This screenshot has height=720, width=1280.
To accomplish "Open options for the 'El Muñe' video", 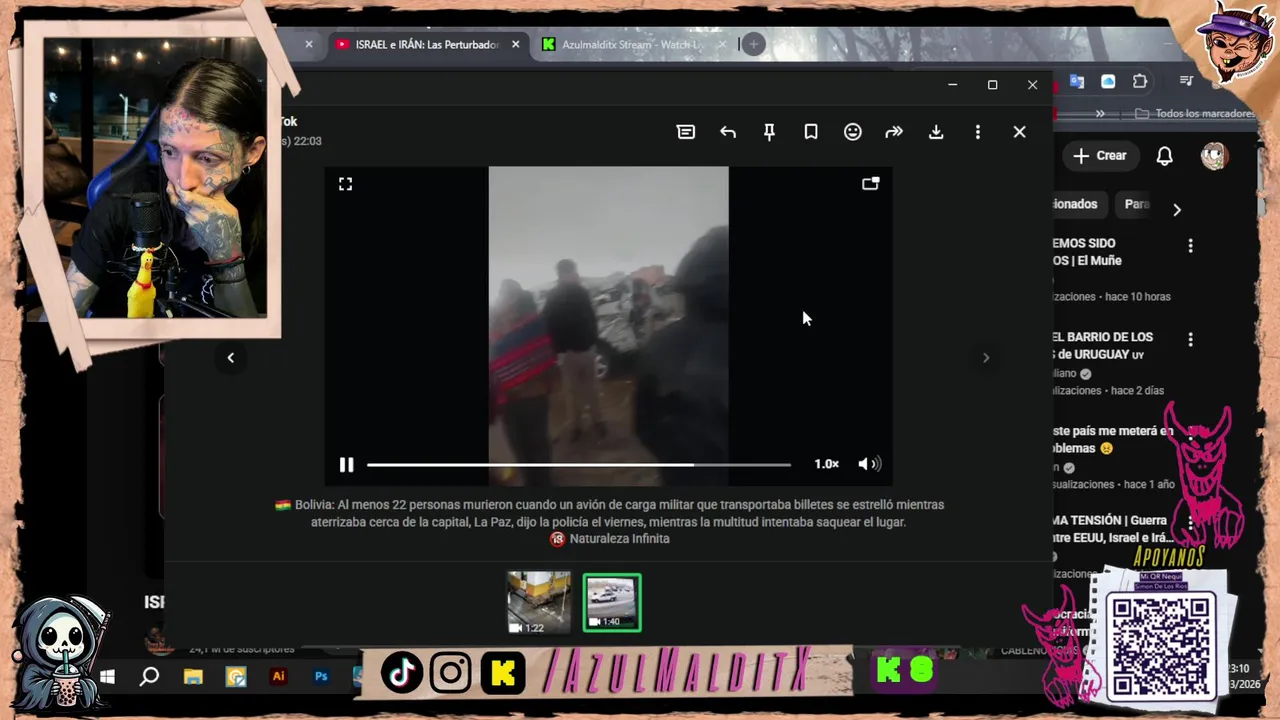I will tap(1190, 246).
